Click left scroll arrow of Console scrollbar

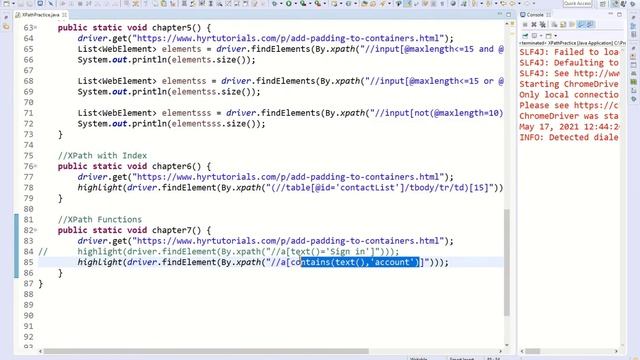[522, 351]
